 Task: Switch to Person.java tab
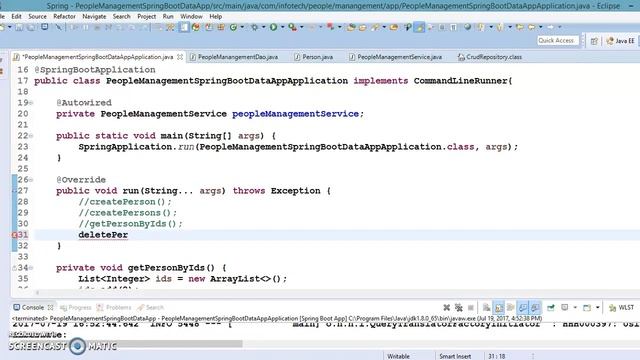tap(314, 57)
